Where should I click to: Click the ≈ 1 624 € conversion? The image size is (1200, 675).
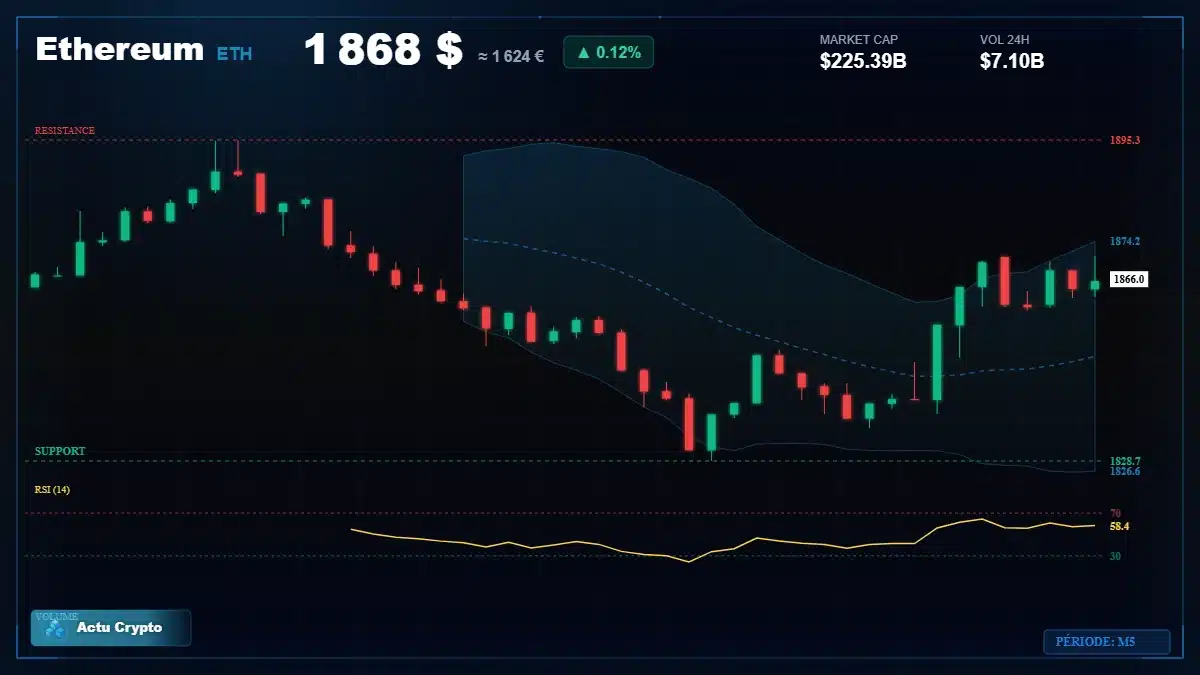[511, 56]
